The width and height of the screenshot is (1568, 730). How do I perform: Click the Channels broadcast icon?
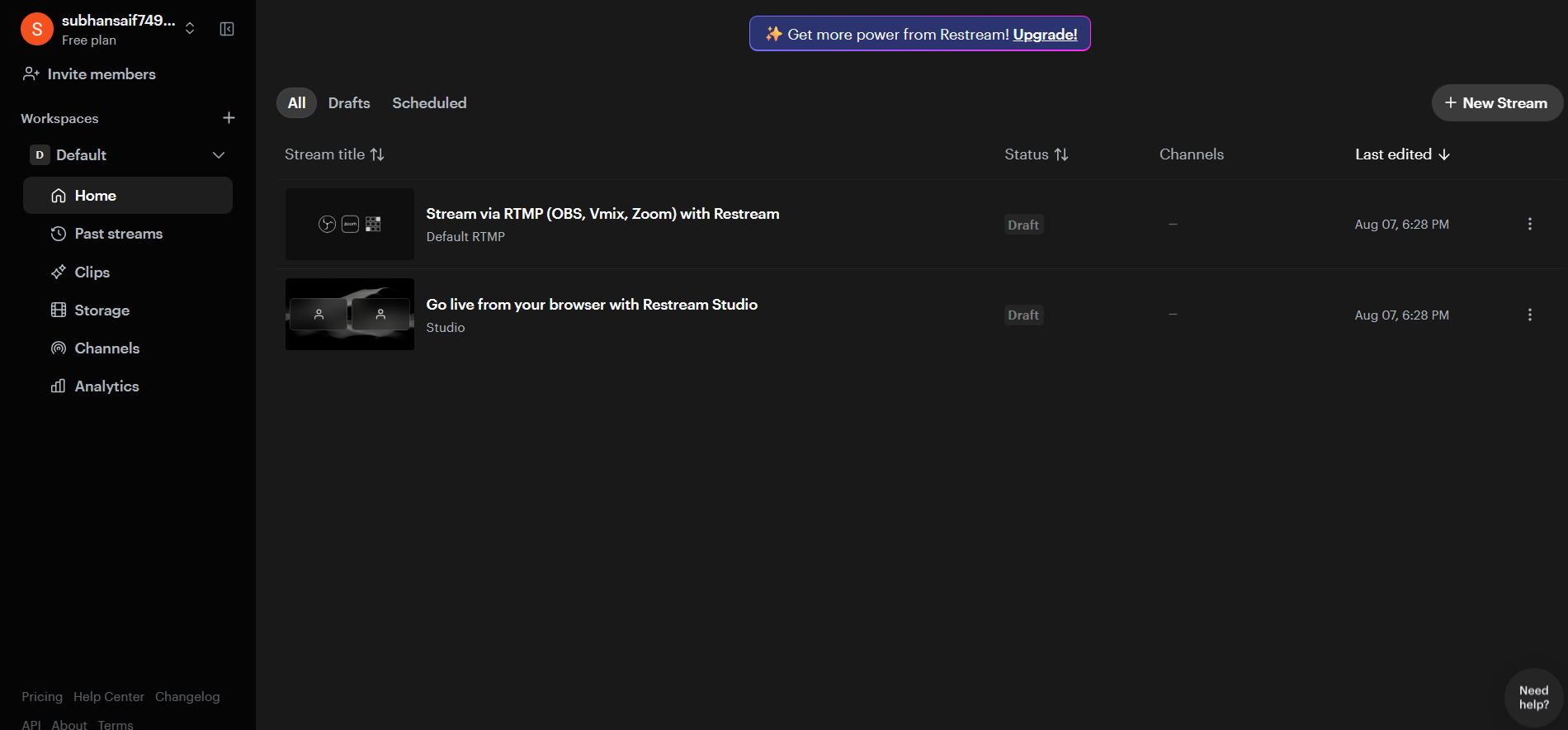(59, 348)
